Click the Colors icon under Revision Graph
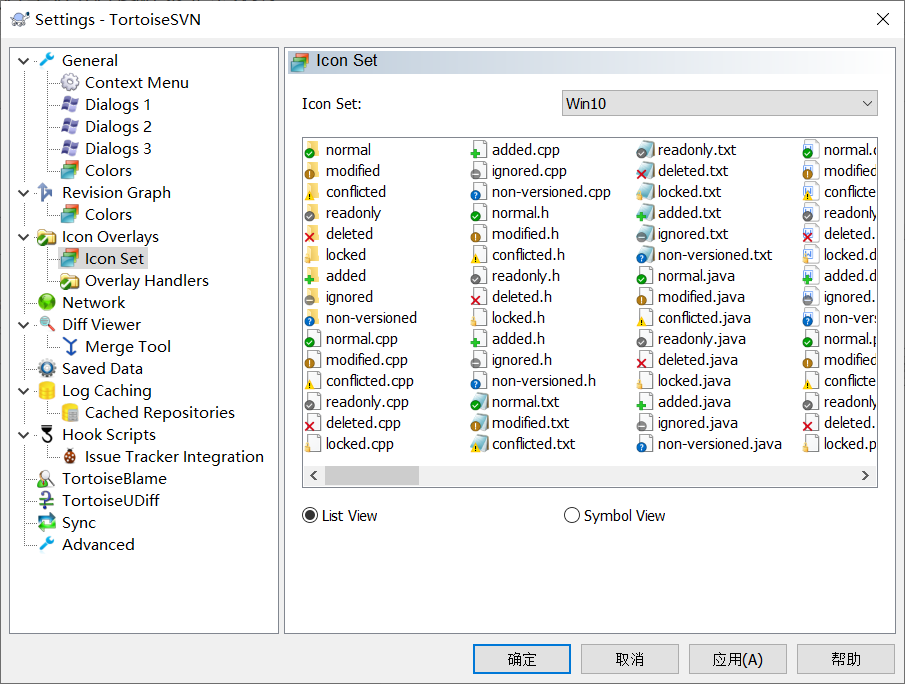The height and width of the screenshot is (684, 905). point(70,214)
